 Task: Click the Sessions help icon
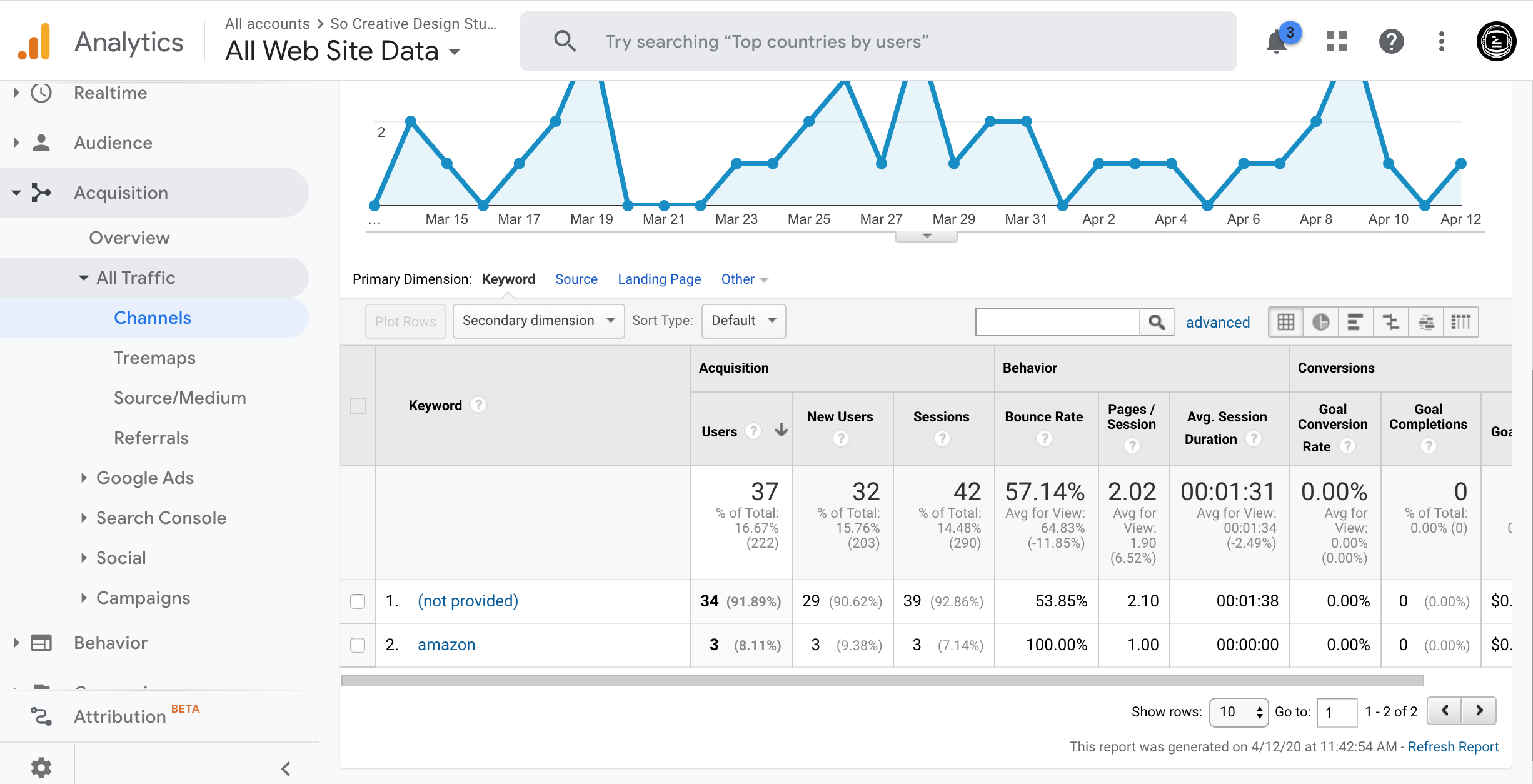pos(942,439)
